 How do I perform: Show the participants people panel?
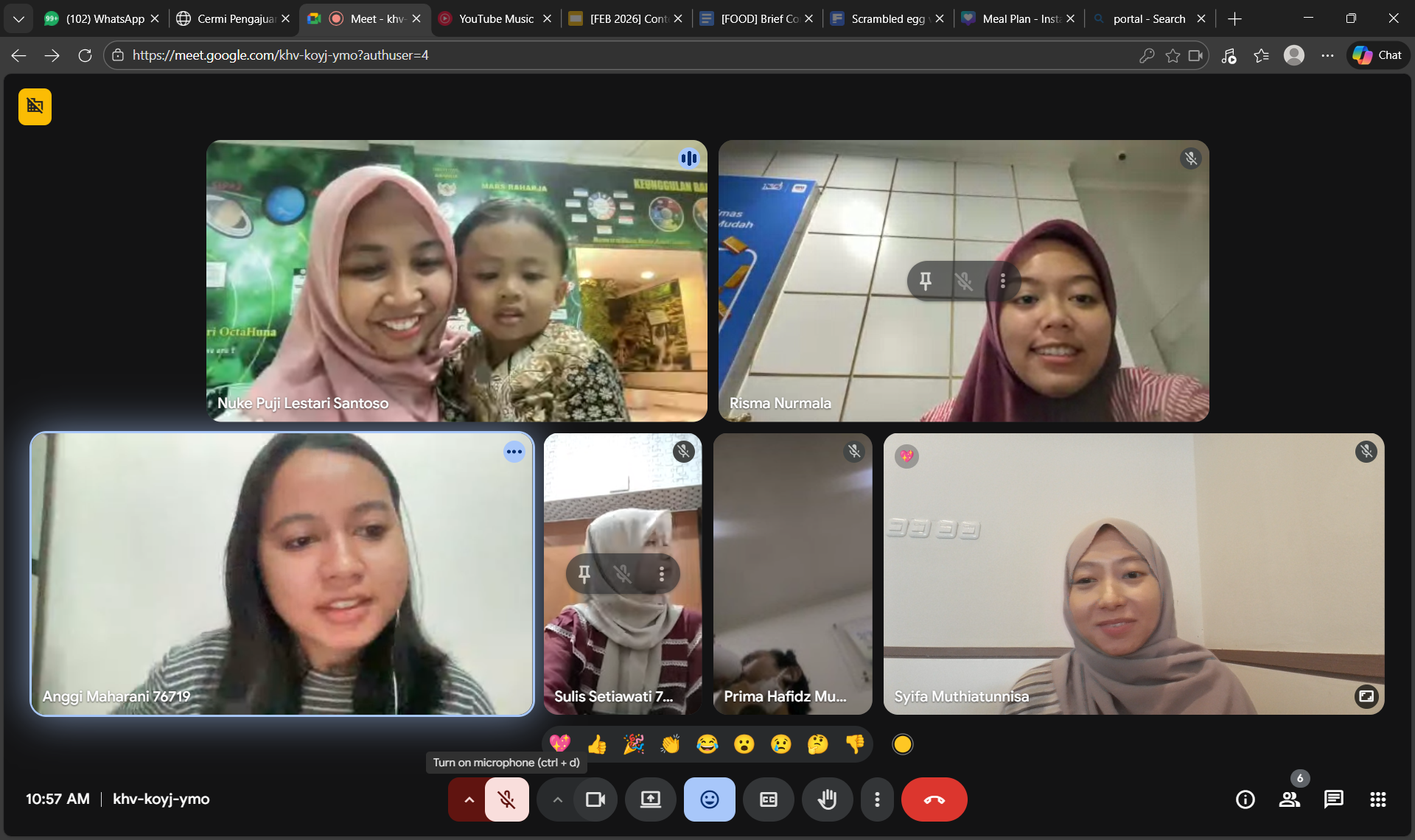coord(1289,799)
